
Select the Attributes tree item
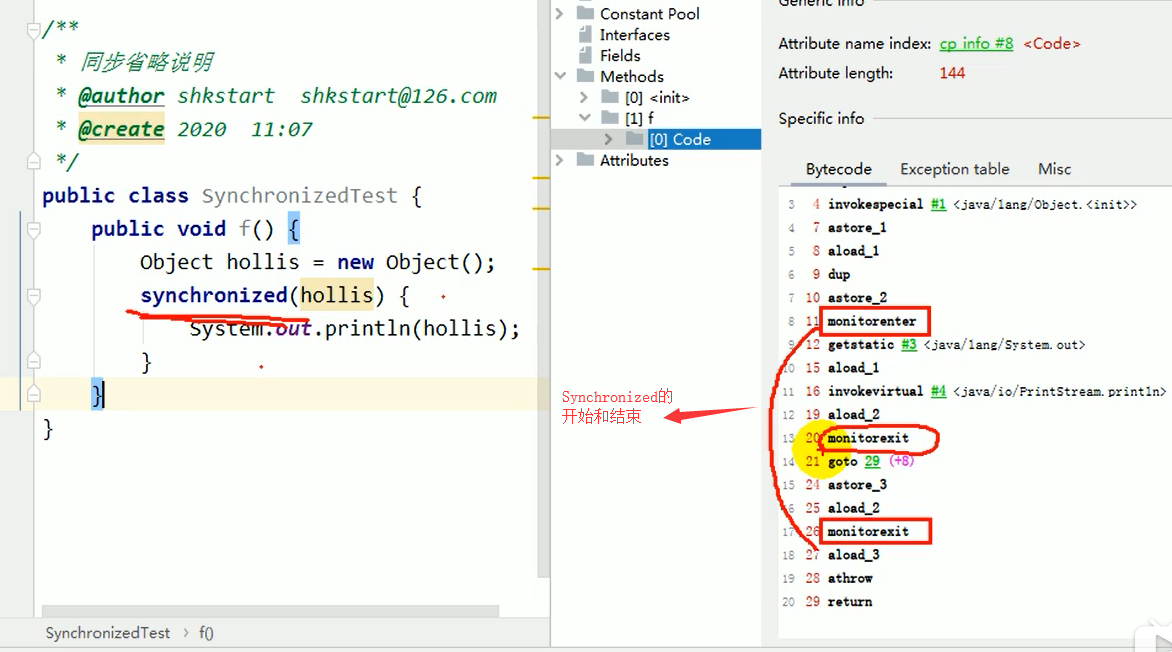click(634, 160)
